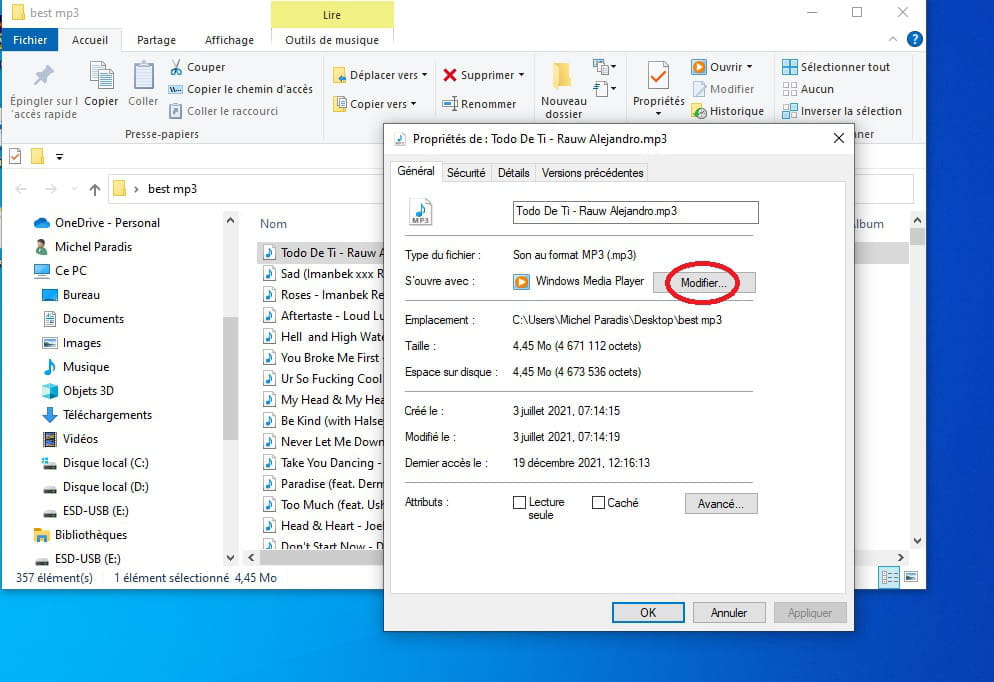Open the new item dropdown
994x682 pixels.
(604, 66)
